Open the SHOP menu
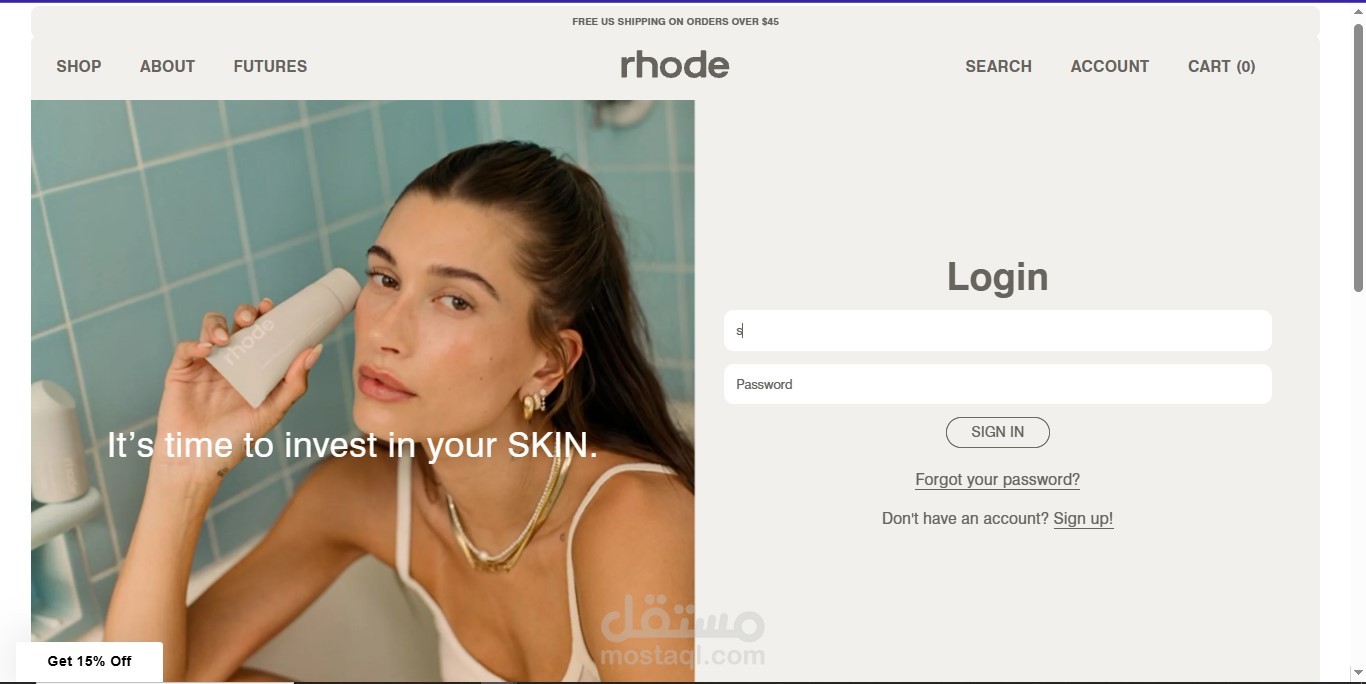1366x684 pixels. point(79,66)
